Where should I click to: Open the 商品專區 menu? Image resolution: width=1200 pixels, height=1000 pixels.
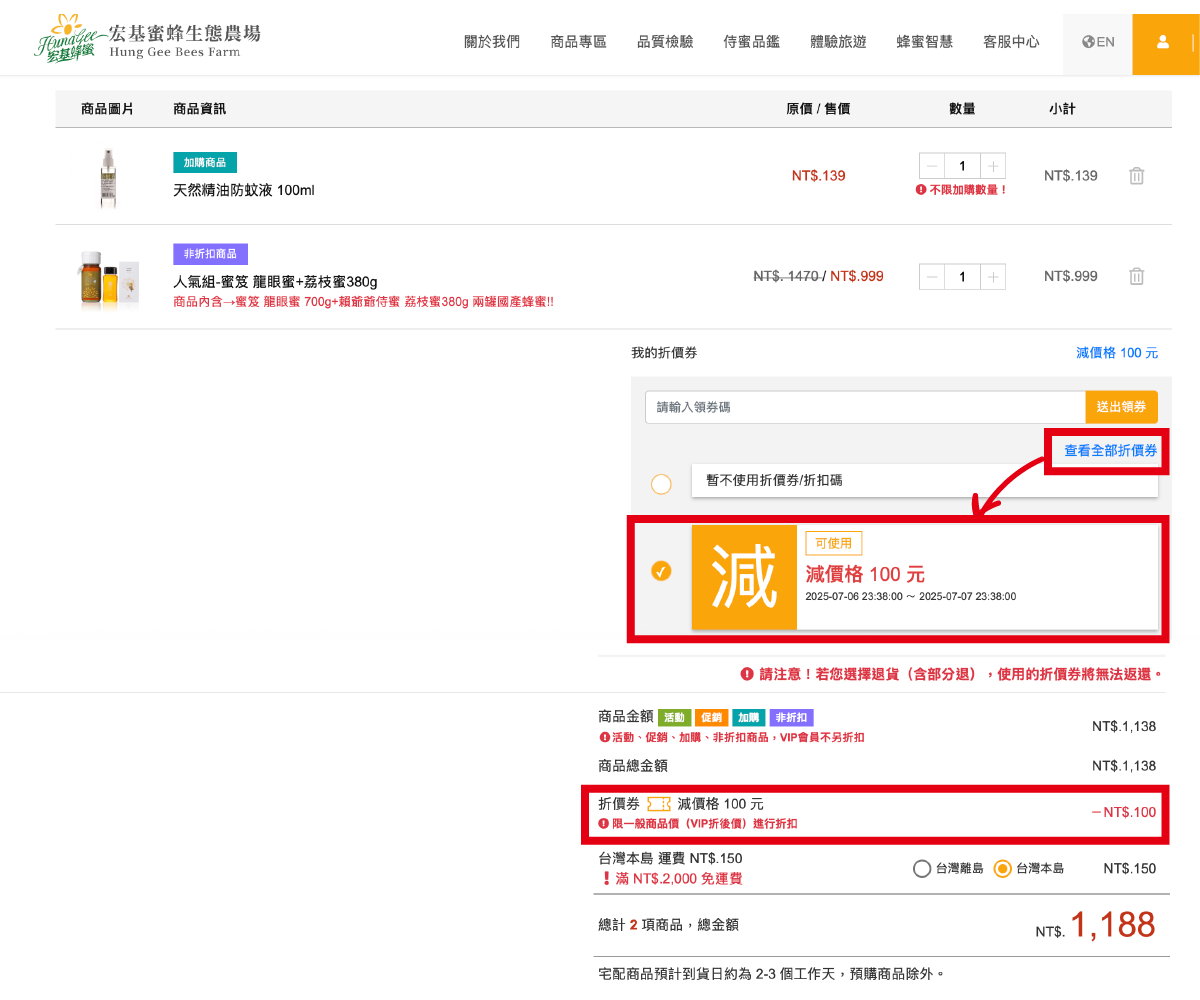(578, 42)
